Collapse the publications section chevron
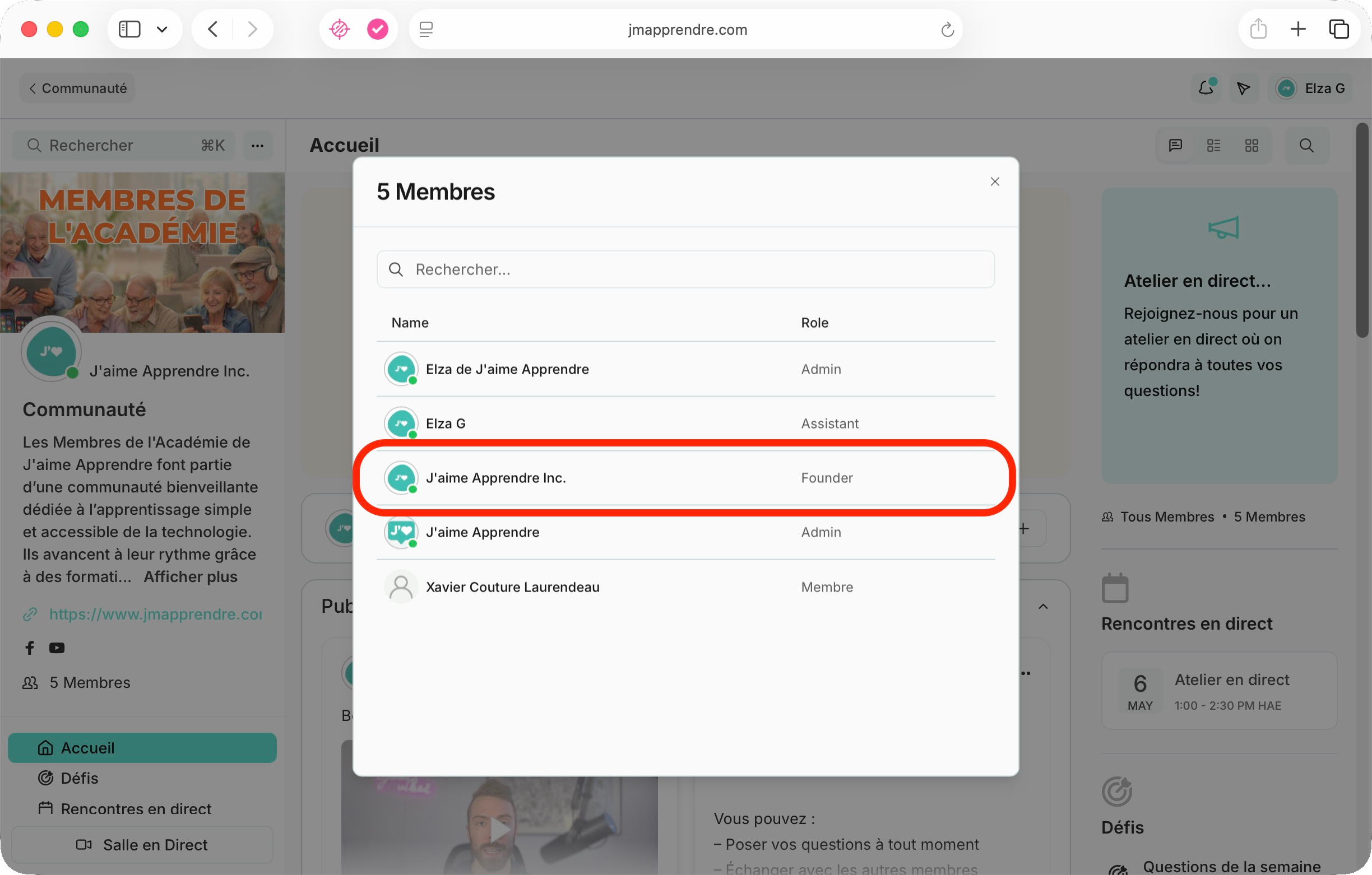Image resolution: width=1372 pixels, height=875 pixels. point(1042,606)
